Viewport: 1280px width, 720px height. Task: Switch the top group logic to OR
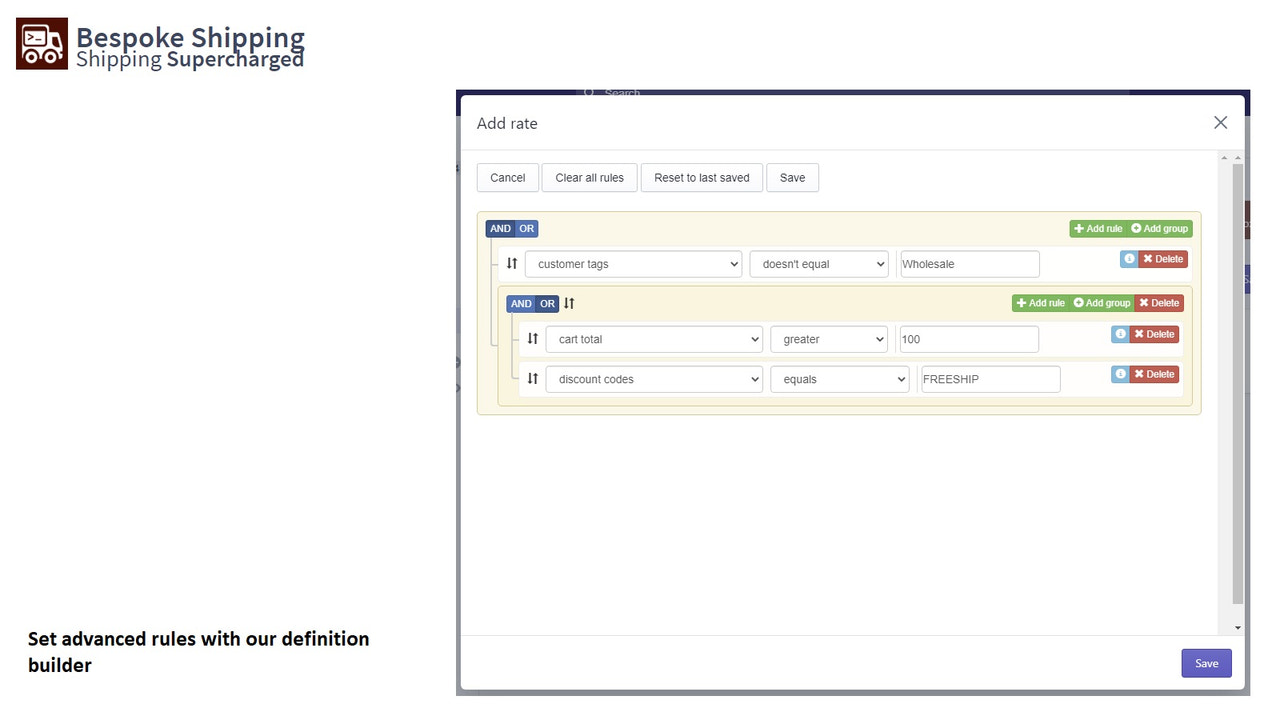[x=527, y=228]
